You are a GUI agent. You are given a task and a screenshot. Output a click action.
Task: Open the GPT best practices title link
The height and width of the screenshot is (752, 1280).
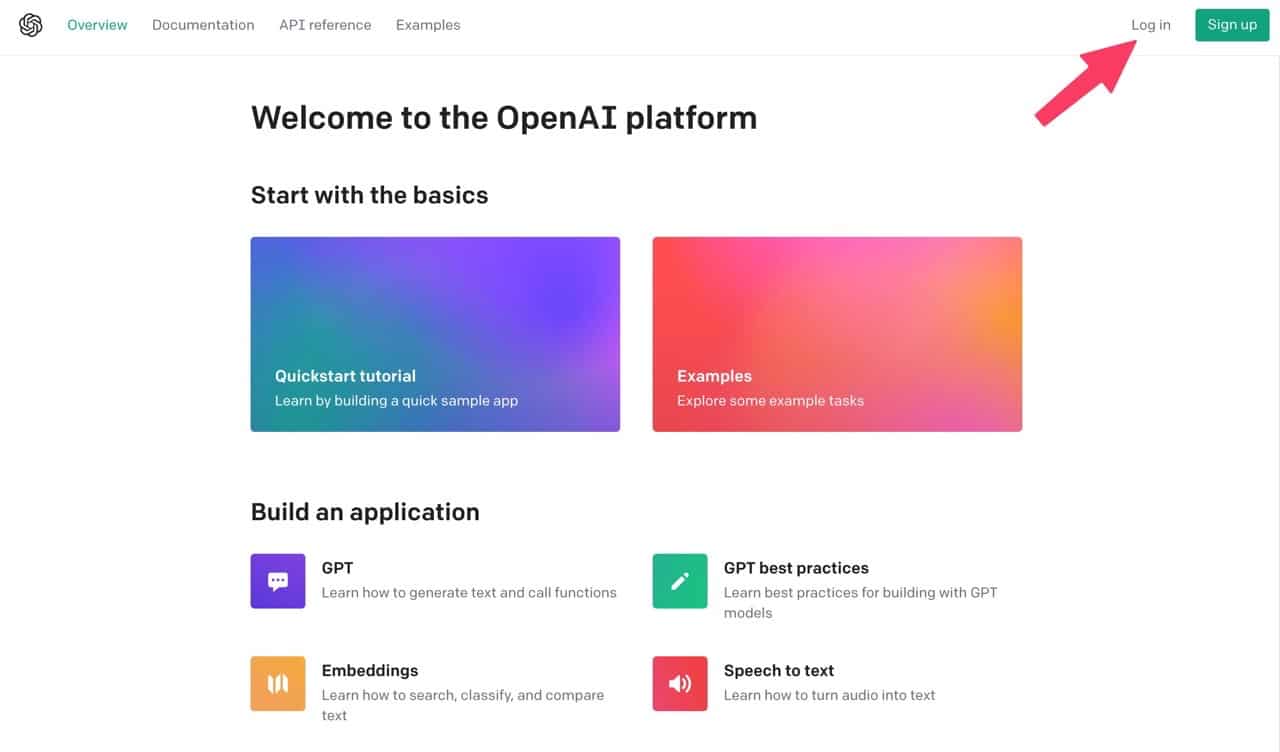coord(796,568)
